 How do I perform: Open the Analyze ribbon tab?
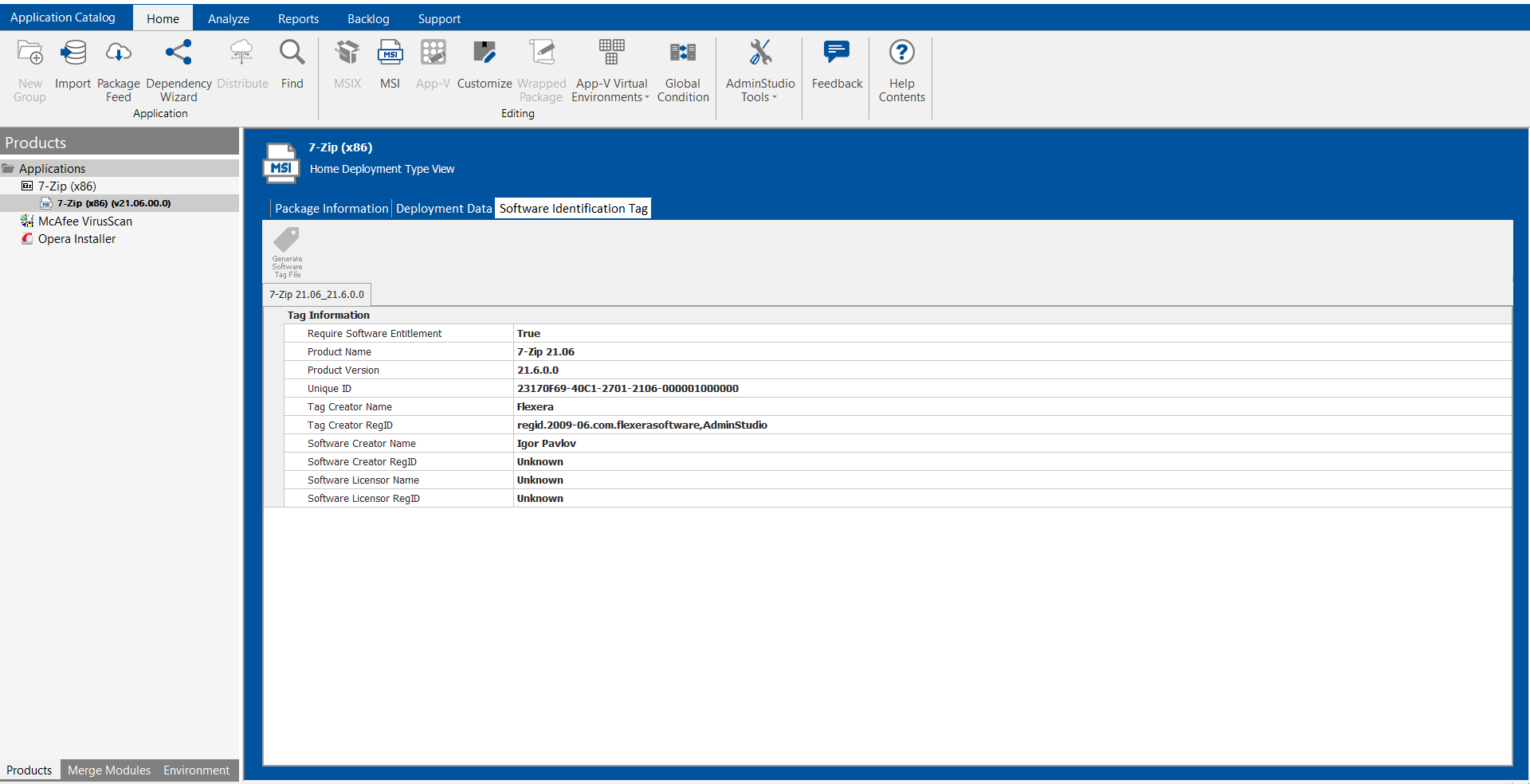click(x=229, y=19)
